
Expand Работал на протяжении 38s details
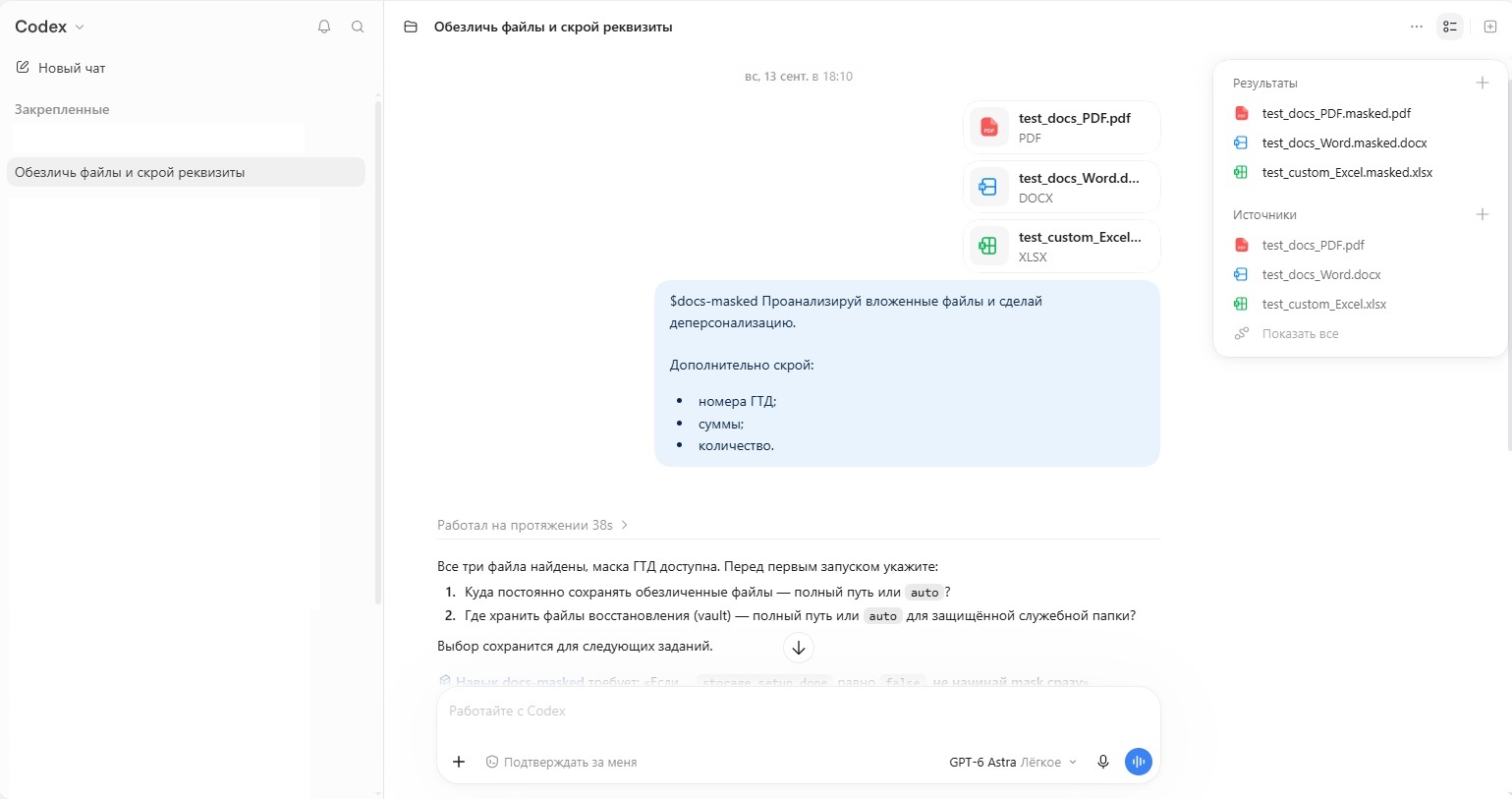532,525
